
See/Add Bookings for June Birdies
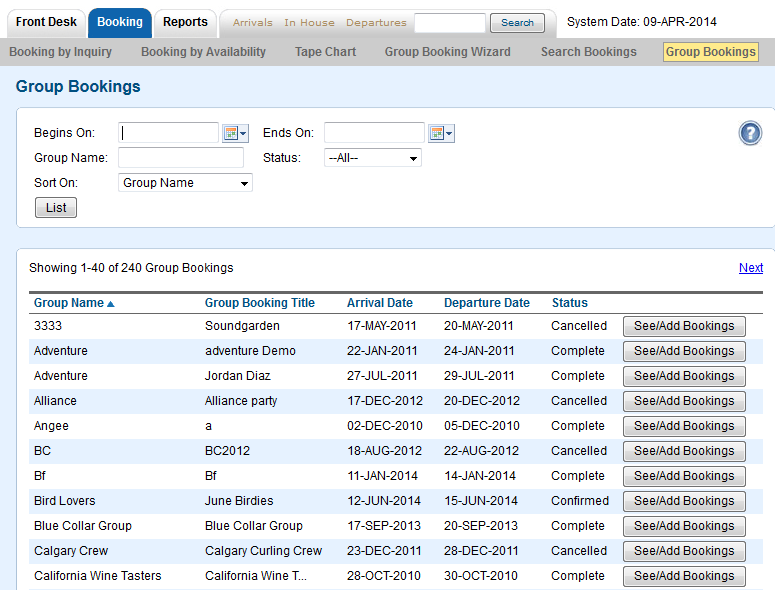pos(684,501)
